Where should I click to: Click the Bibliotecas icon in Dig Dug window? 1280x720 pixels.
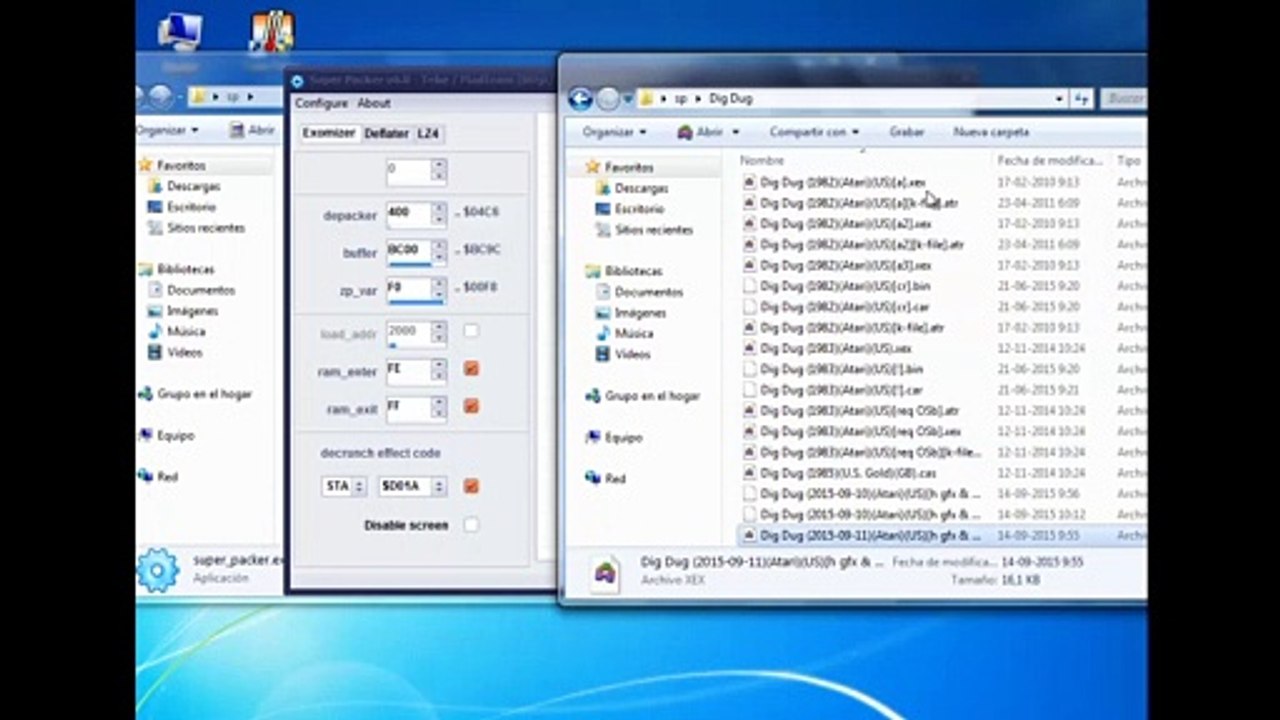tap(592, 271)
